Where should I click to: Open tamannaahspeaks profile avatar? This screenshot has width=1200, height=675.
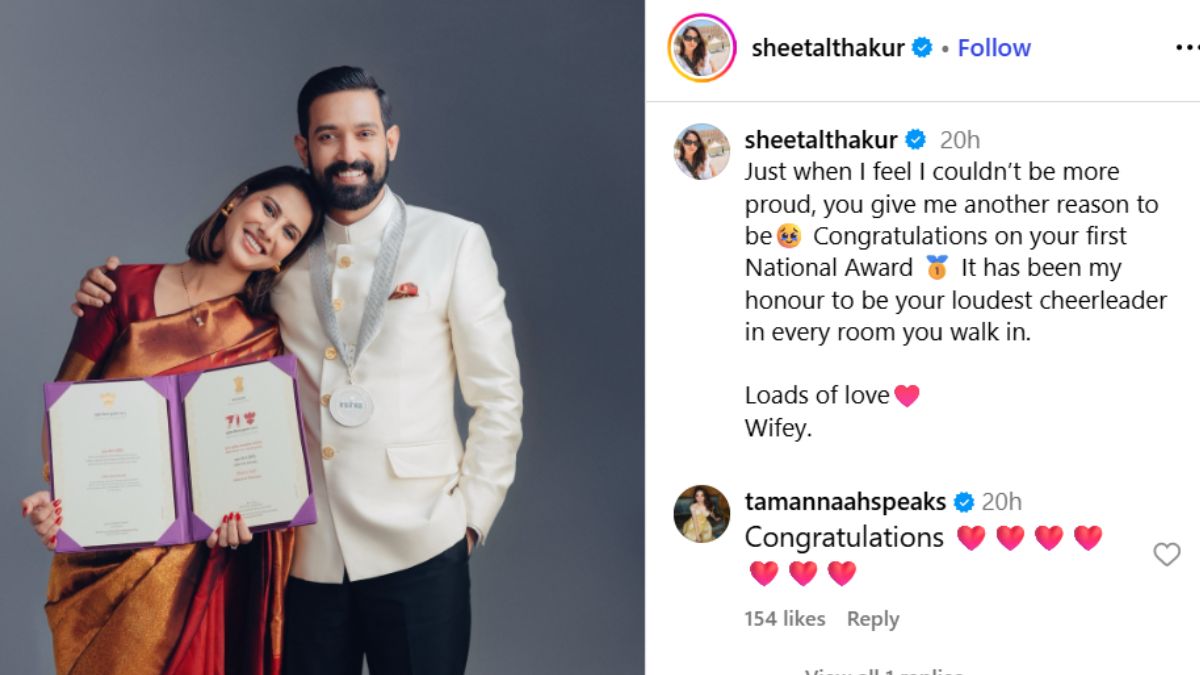point(701,514)
